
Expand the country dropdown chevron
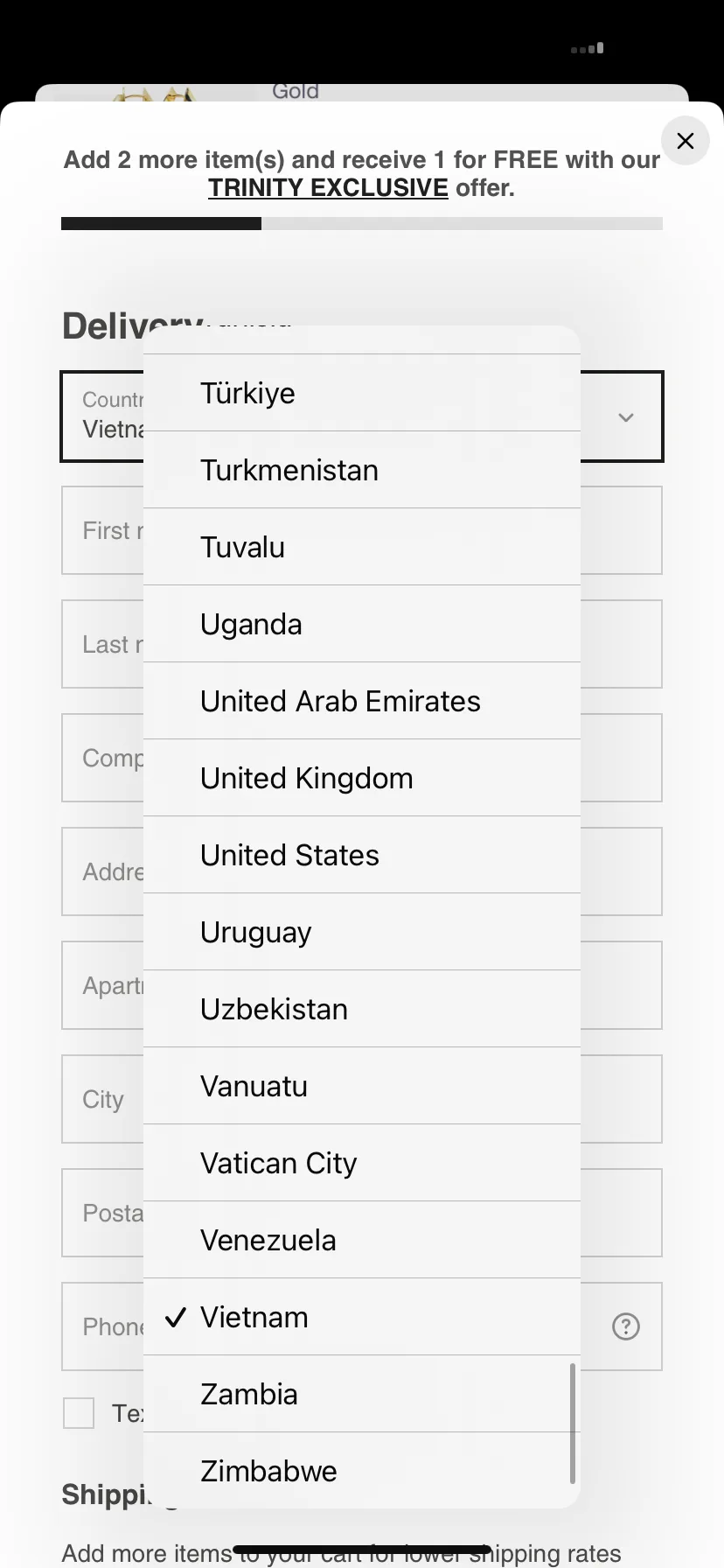[625, 417]
